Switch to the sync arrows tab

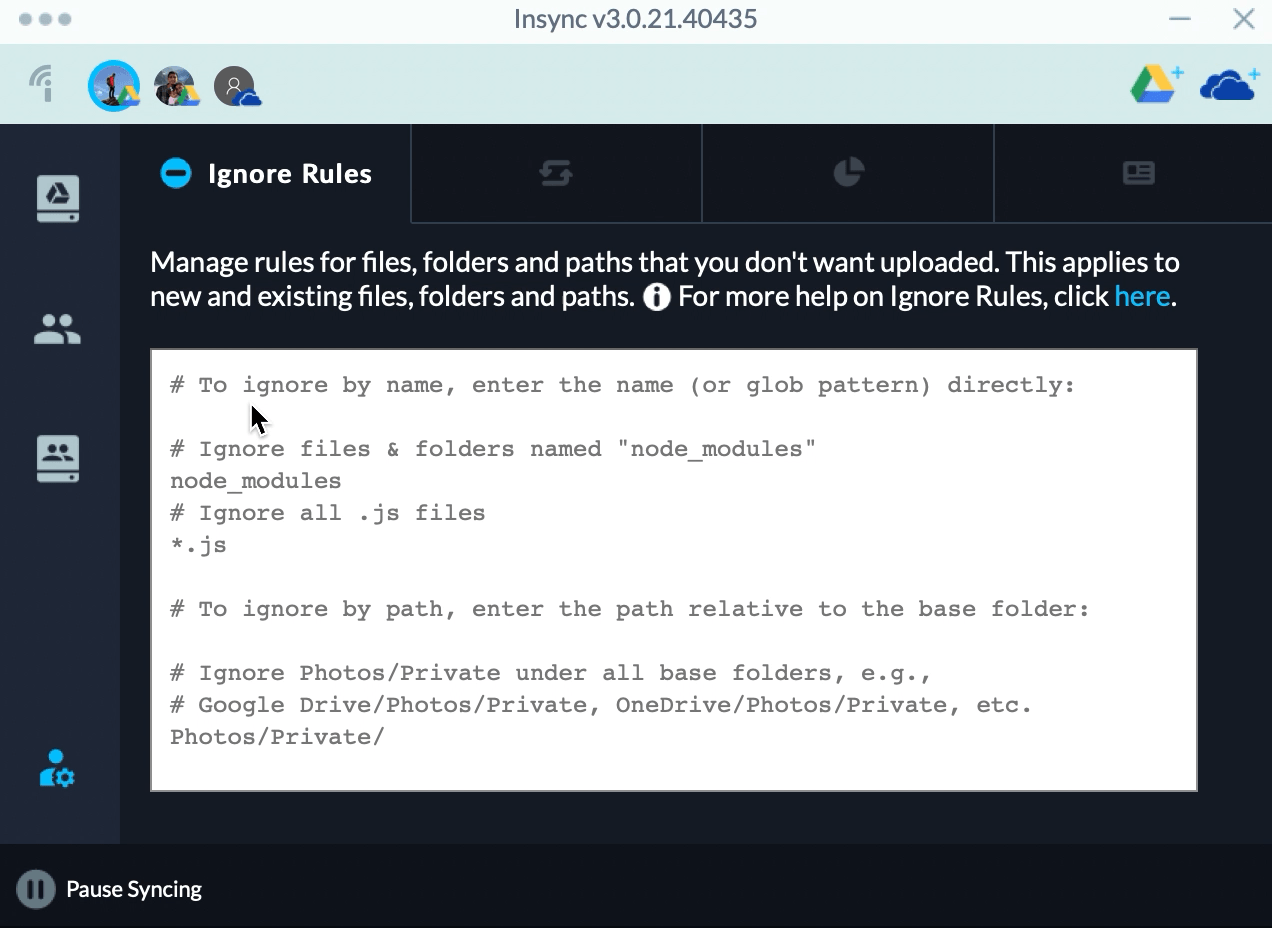click(x=556, y=174)
